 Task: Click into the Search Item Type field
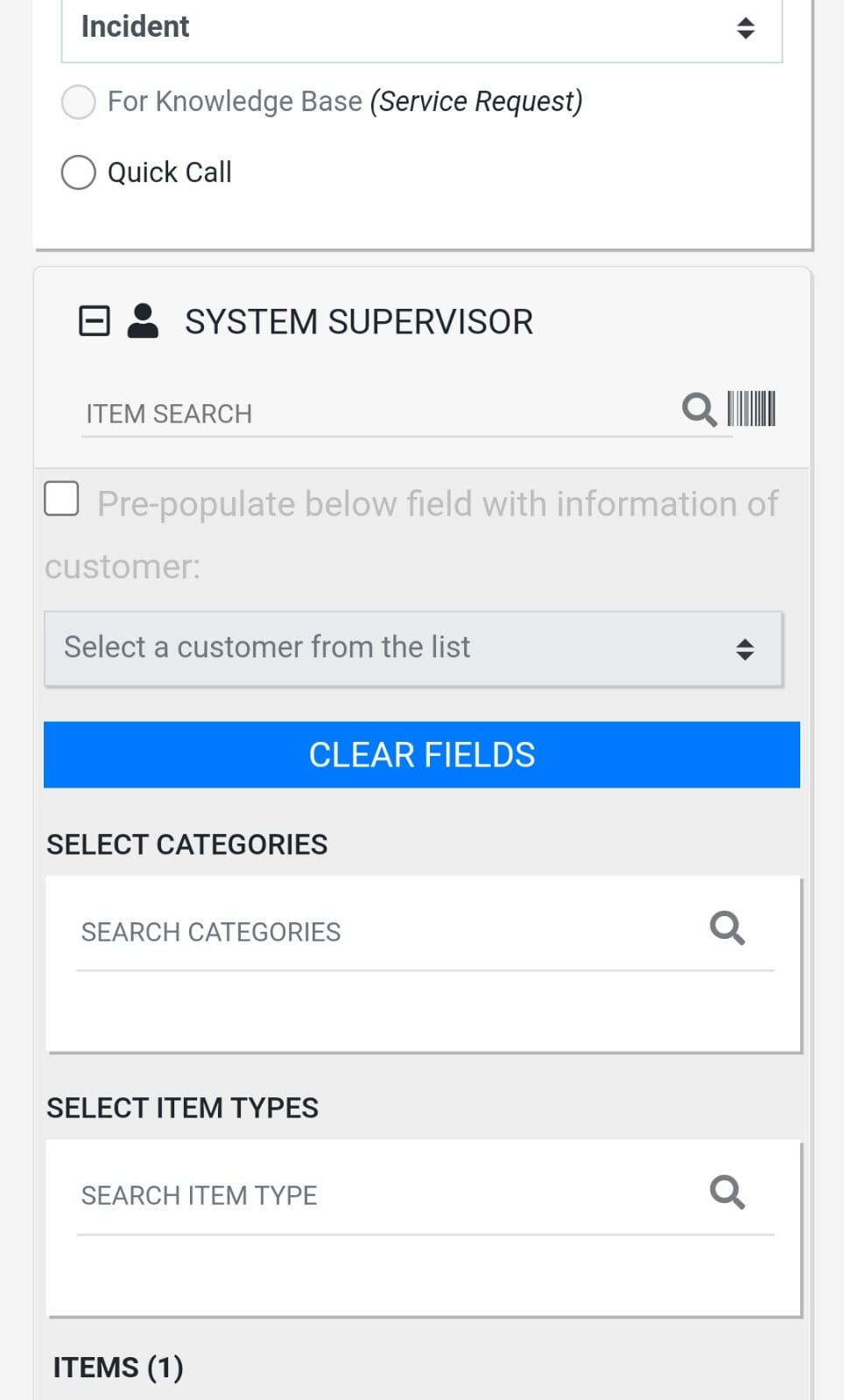385,1195
